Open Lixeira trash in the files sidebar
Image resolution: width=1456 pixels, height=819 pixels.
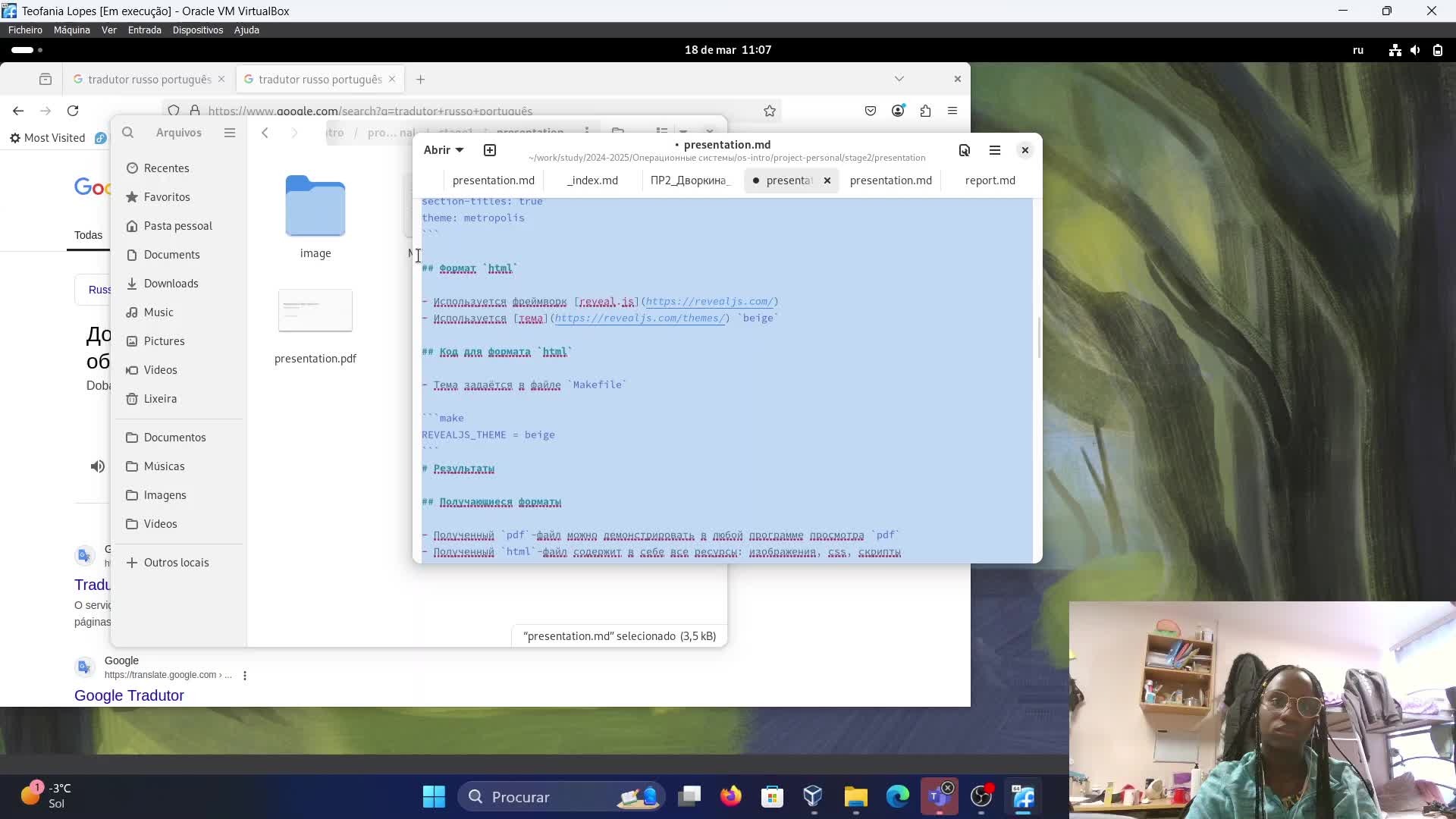pos(179,399)
